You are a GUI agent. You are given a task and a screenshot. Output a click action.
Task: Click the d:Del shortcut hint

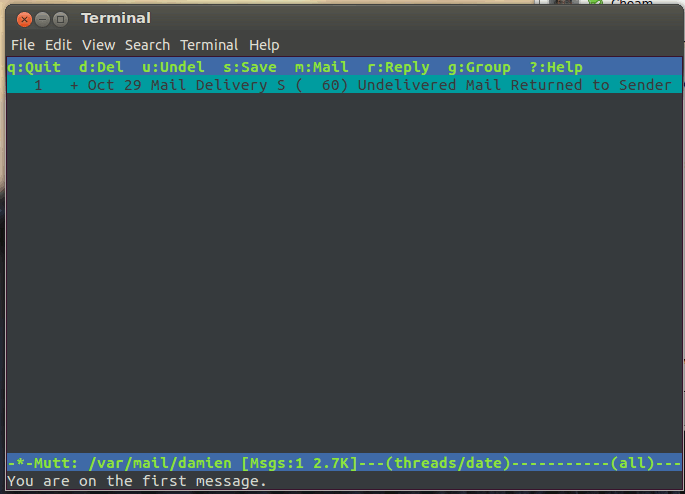[x=101, y=67]
